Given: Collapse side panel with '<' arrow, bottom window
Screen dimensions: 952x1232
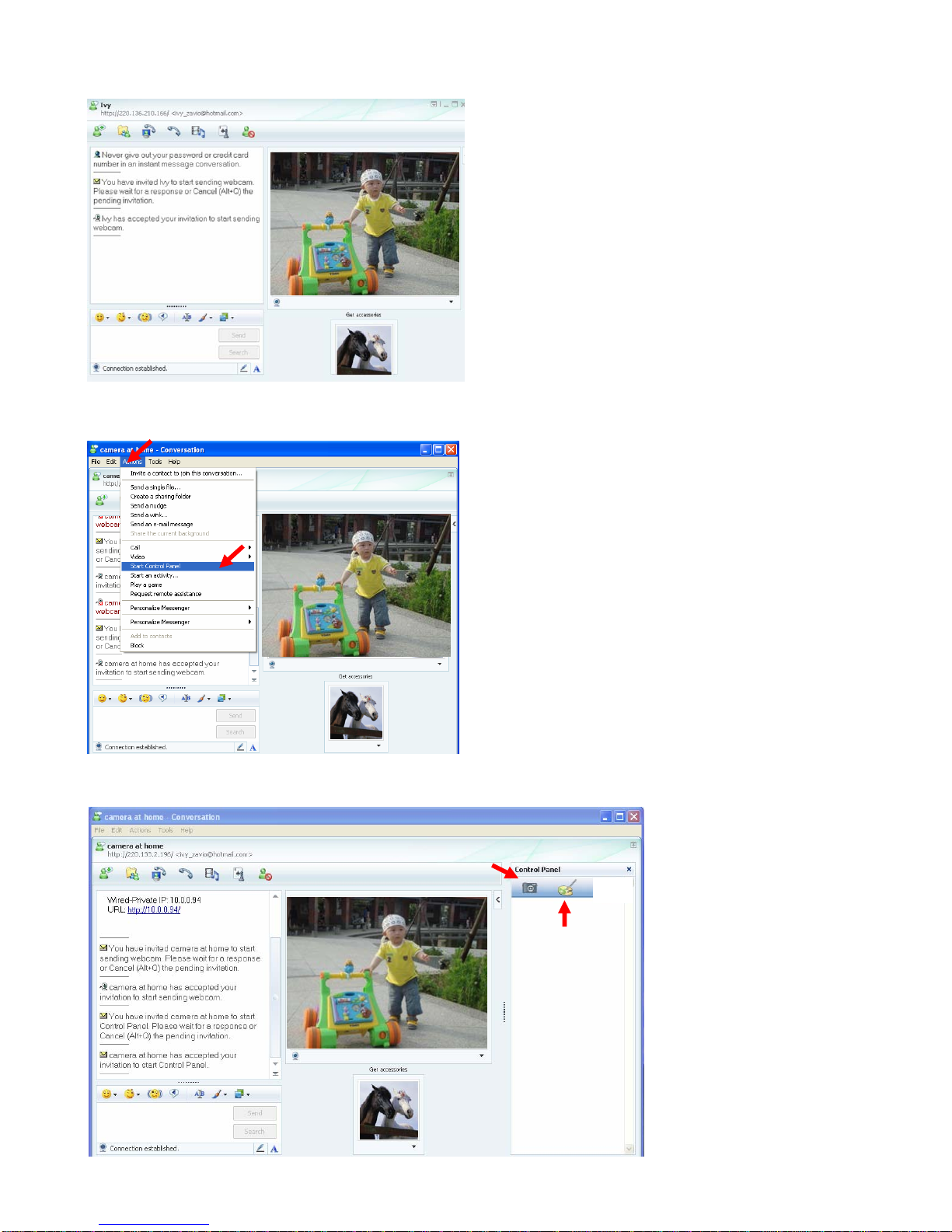Looking at the screenshot, I should pyautogui.click(x=498, y=900).
